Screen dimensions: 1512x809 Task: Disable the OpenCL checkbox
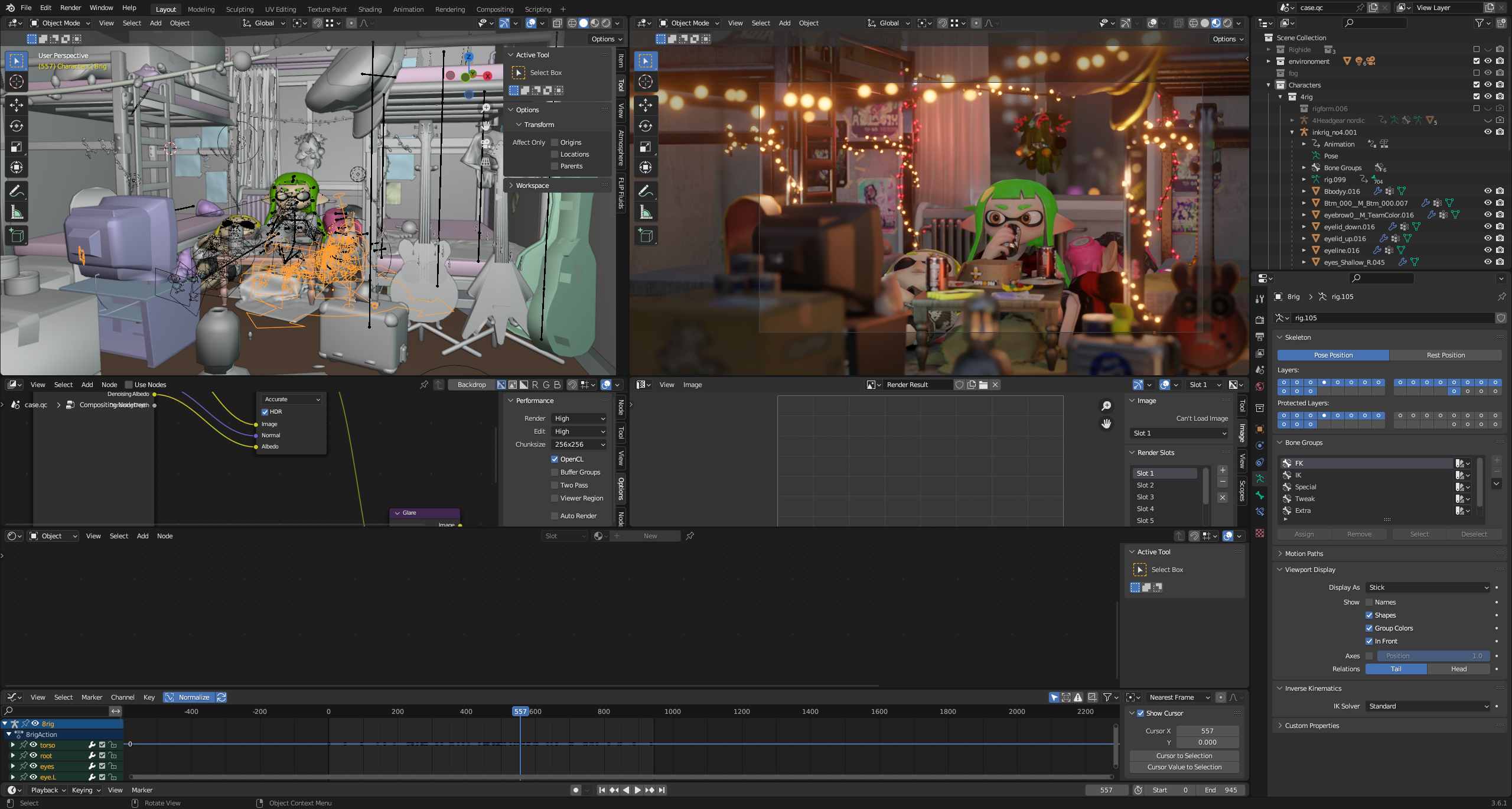tap(555, 459)
